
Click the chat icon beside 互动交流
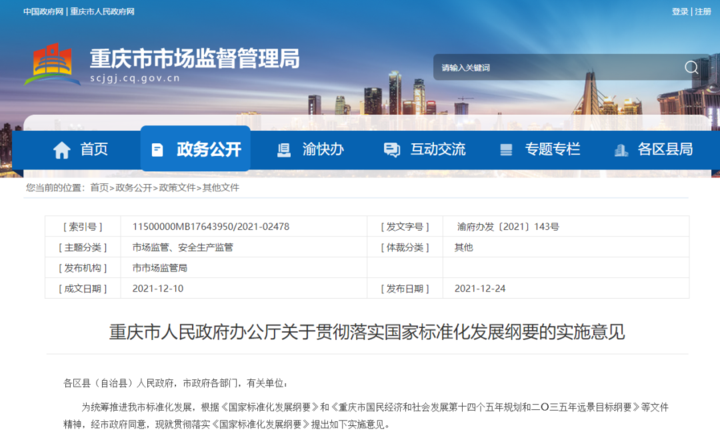[392, 149]
